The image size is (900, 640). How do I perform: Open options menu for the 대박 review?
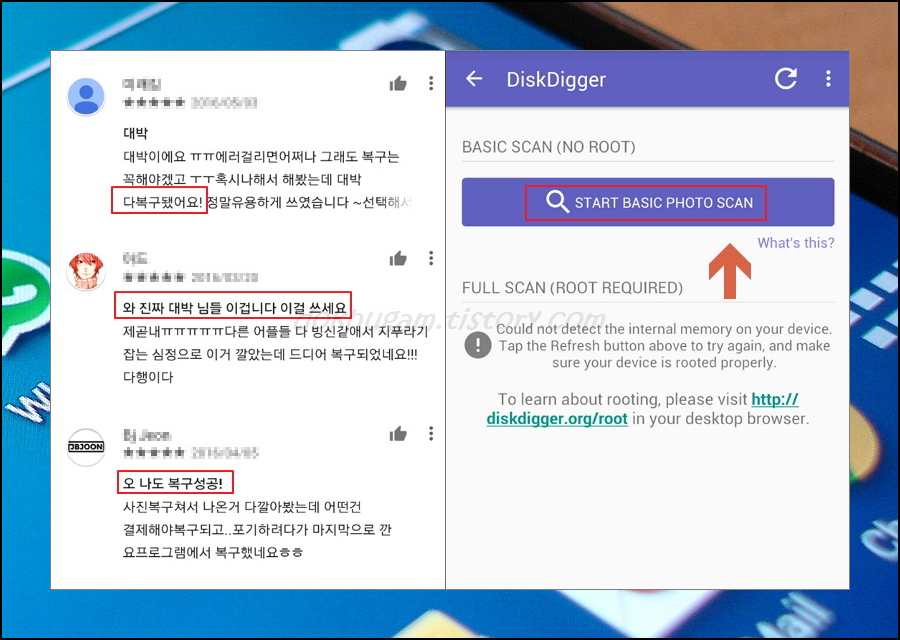coord(430,83)
